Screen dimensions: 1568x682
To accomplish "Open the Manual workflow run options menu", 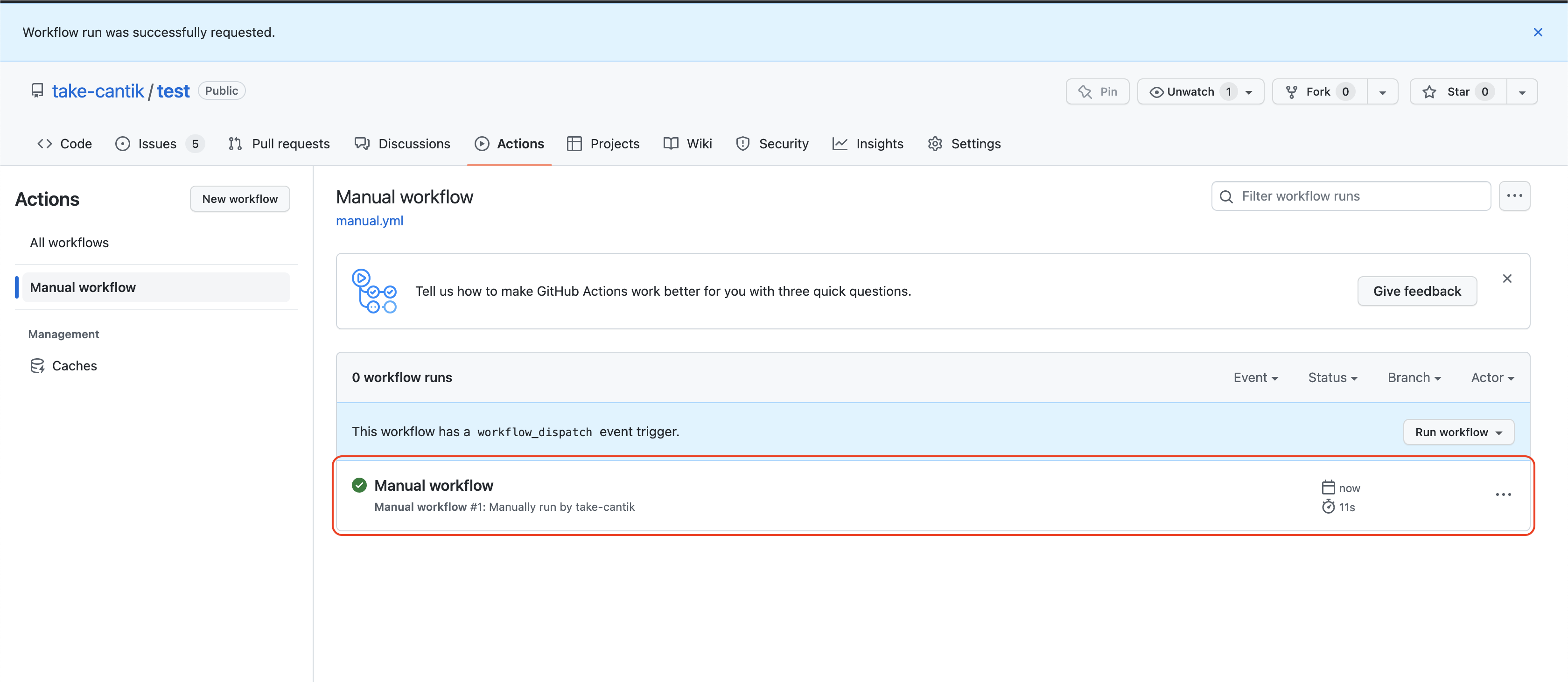I will coord(1503,494).
